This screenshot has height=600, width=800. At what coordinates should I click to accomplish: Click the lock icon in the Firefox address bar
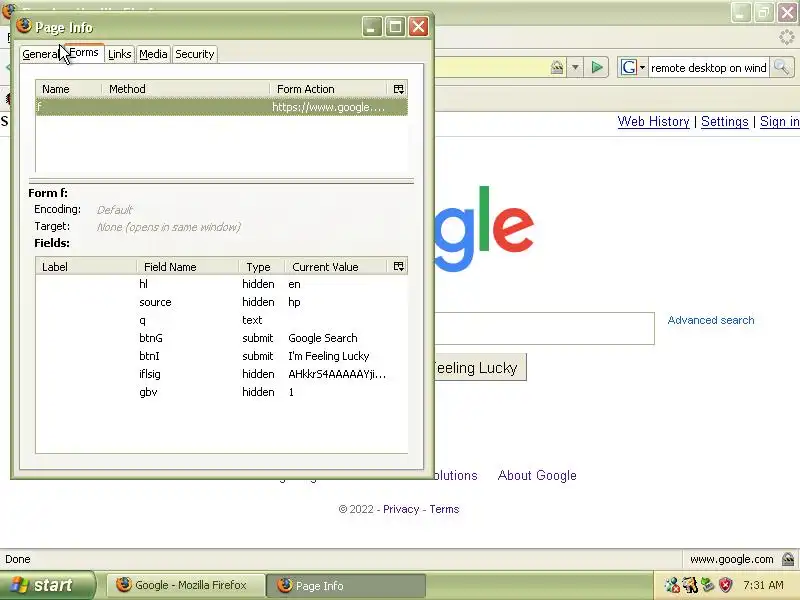coord(557,67)
